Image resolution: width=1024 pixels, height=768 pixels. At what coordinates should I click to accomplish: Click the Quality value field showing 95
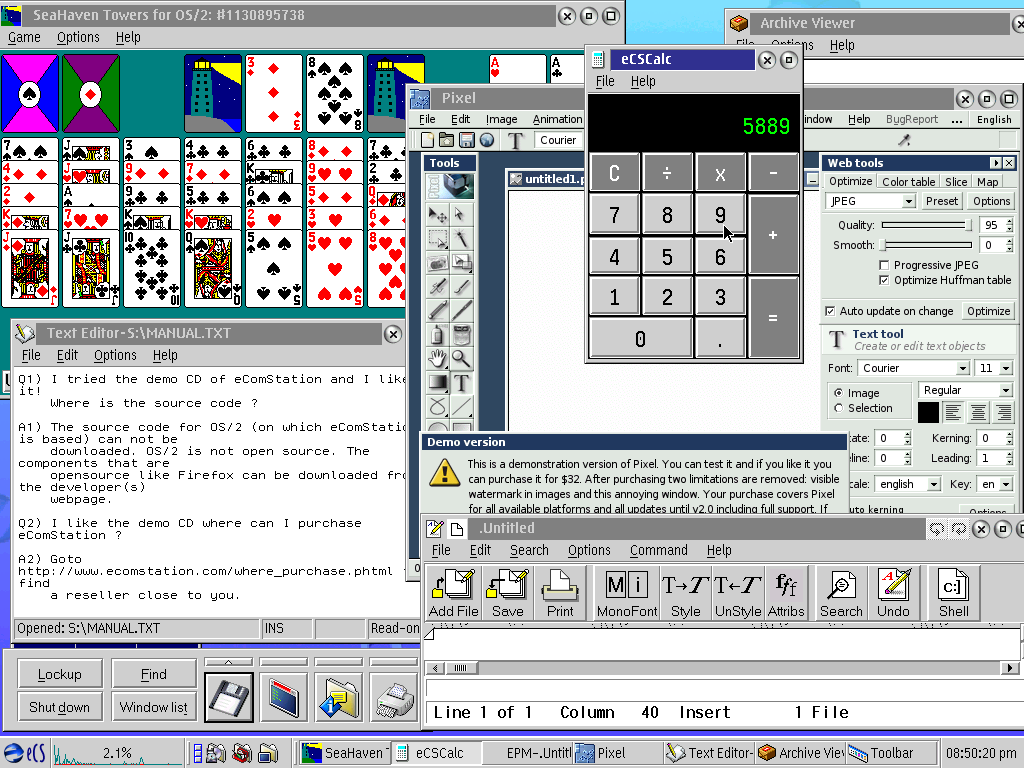click(x=991, y=225)
